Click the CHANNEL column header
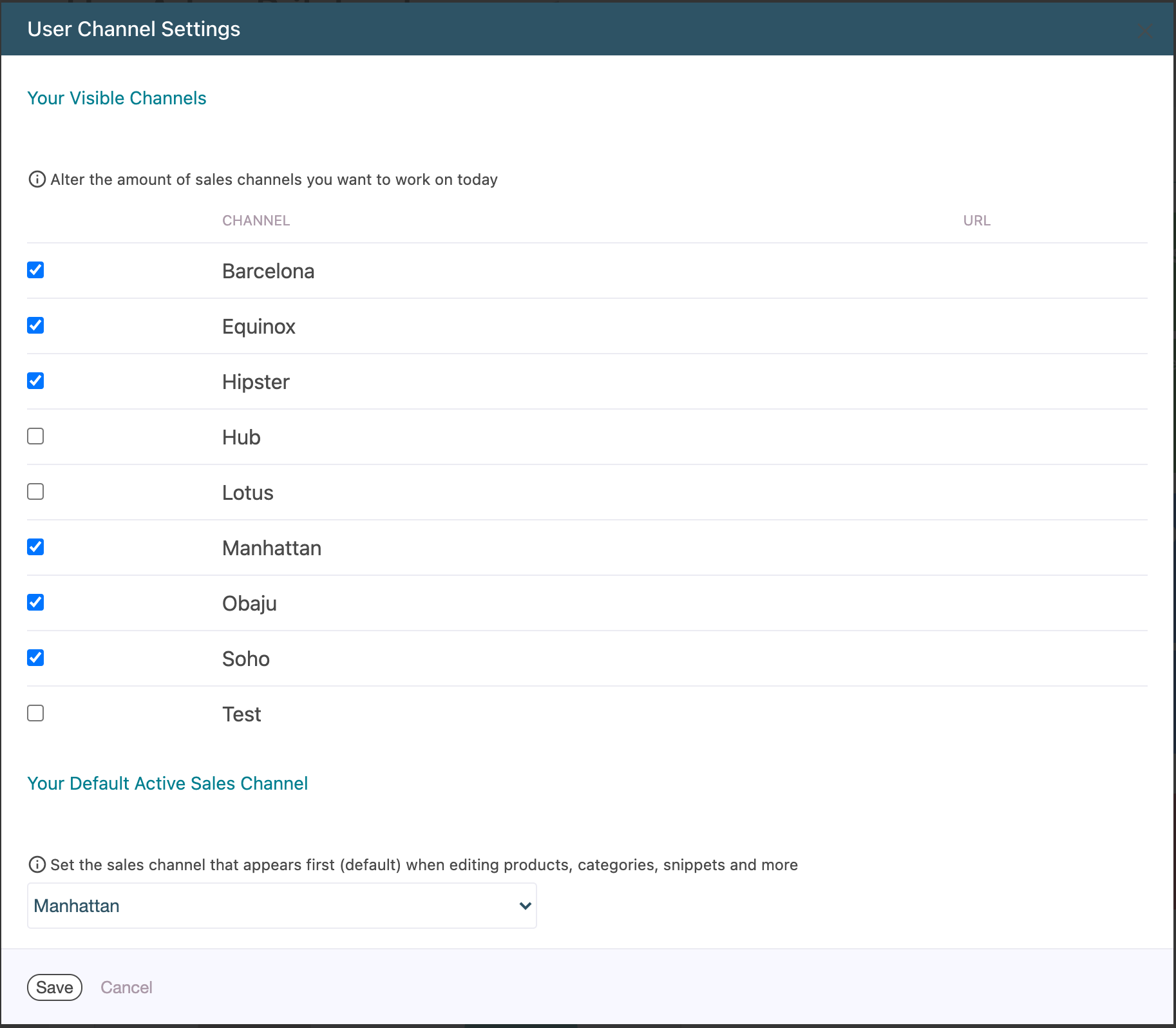 click(256, 220)
